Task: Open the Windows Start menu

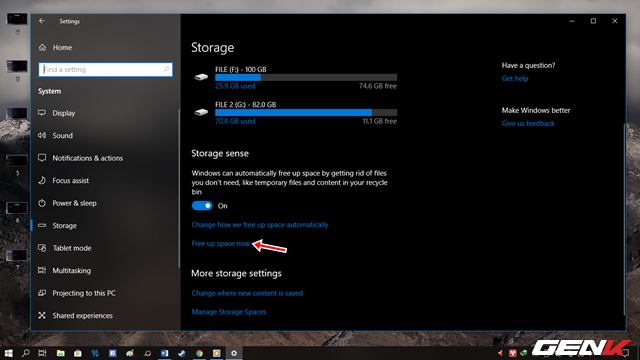Action: [x=9, y=353]
